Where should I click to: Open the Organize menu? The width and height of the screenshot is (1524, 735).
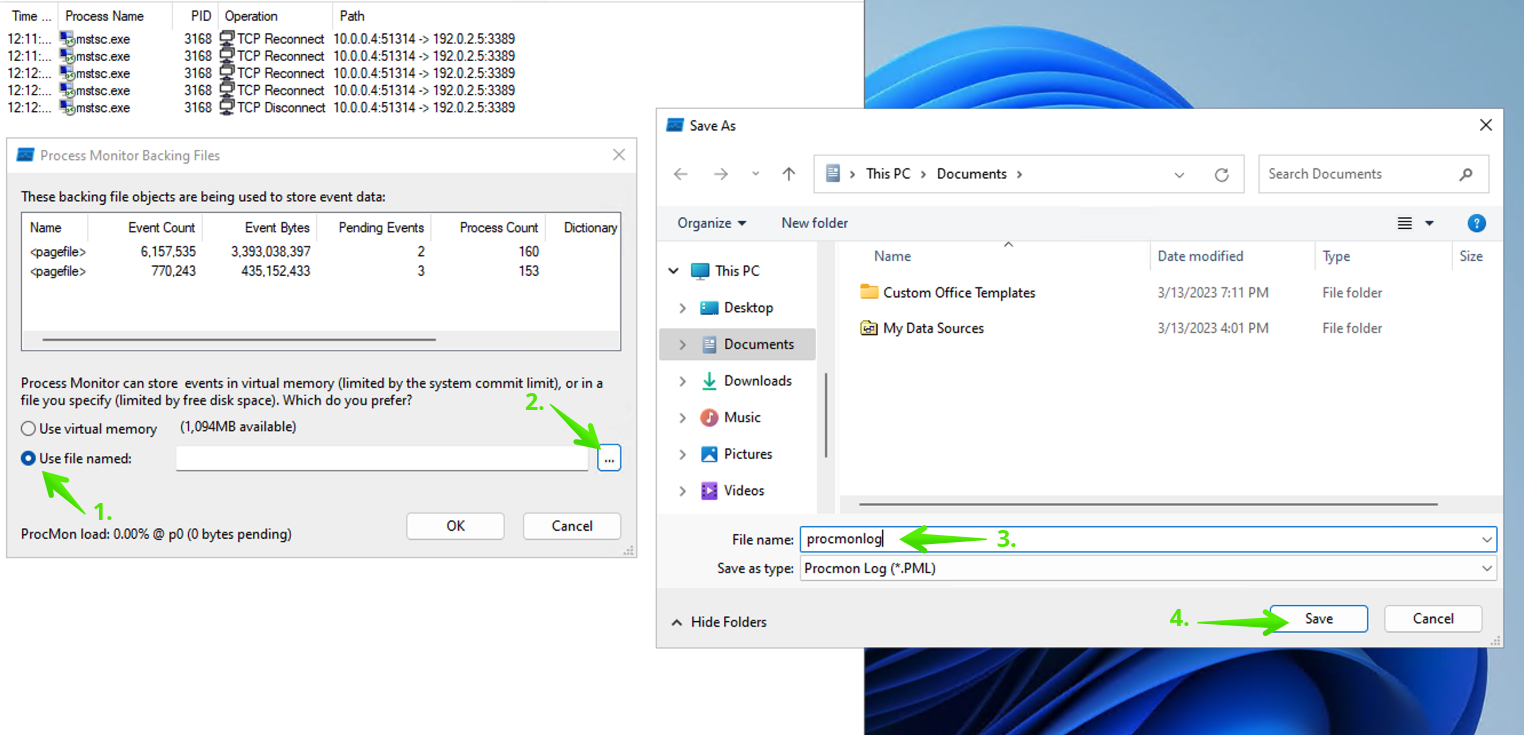712,223
